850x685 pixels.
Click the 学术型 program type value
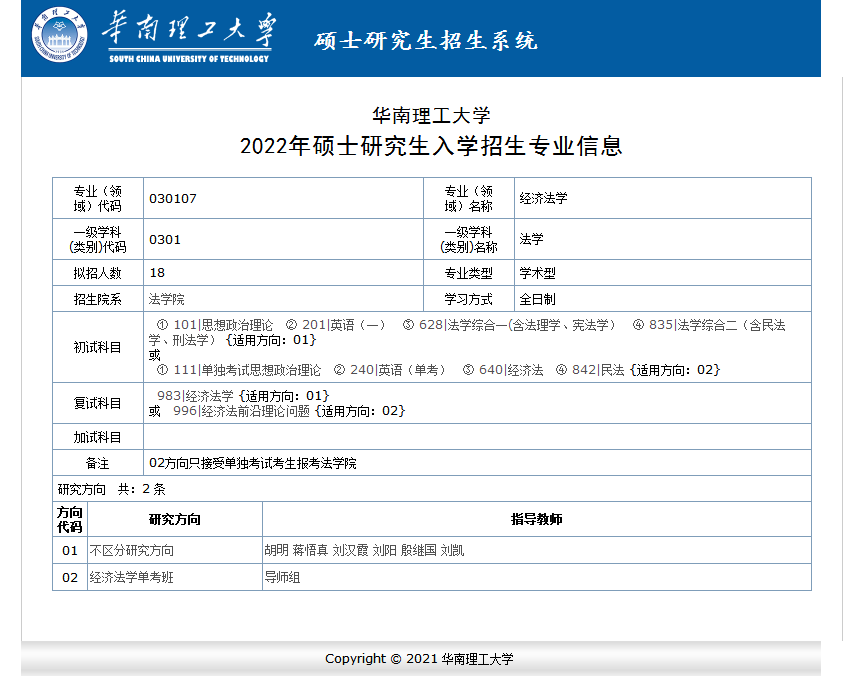tap(537, 273)
